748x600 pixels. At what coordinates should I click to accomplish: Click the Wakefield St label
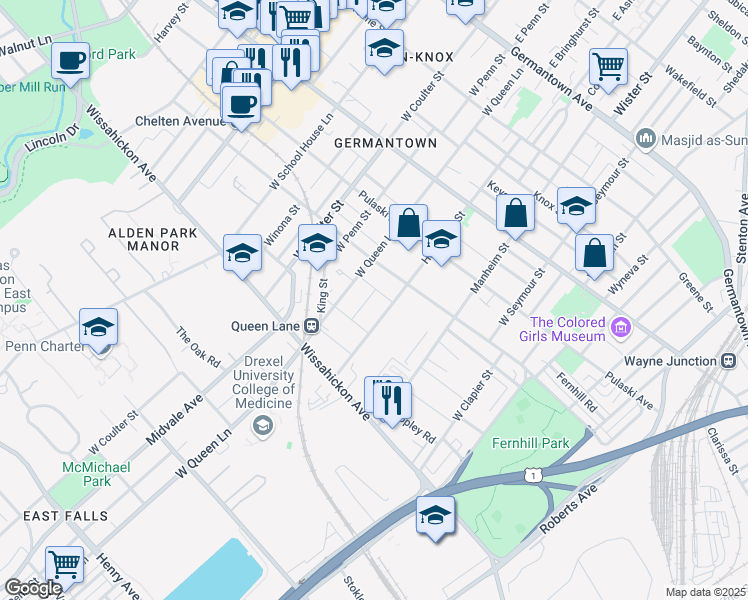690,86
